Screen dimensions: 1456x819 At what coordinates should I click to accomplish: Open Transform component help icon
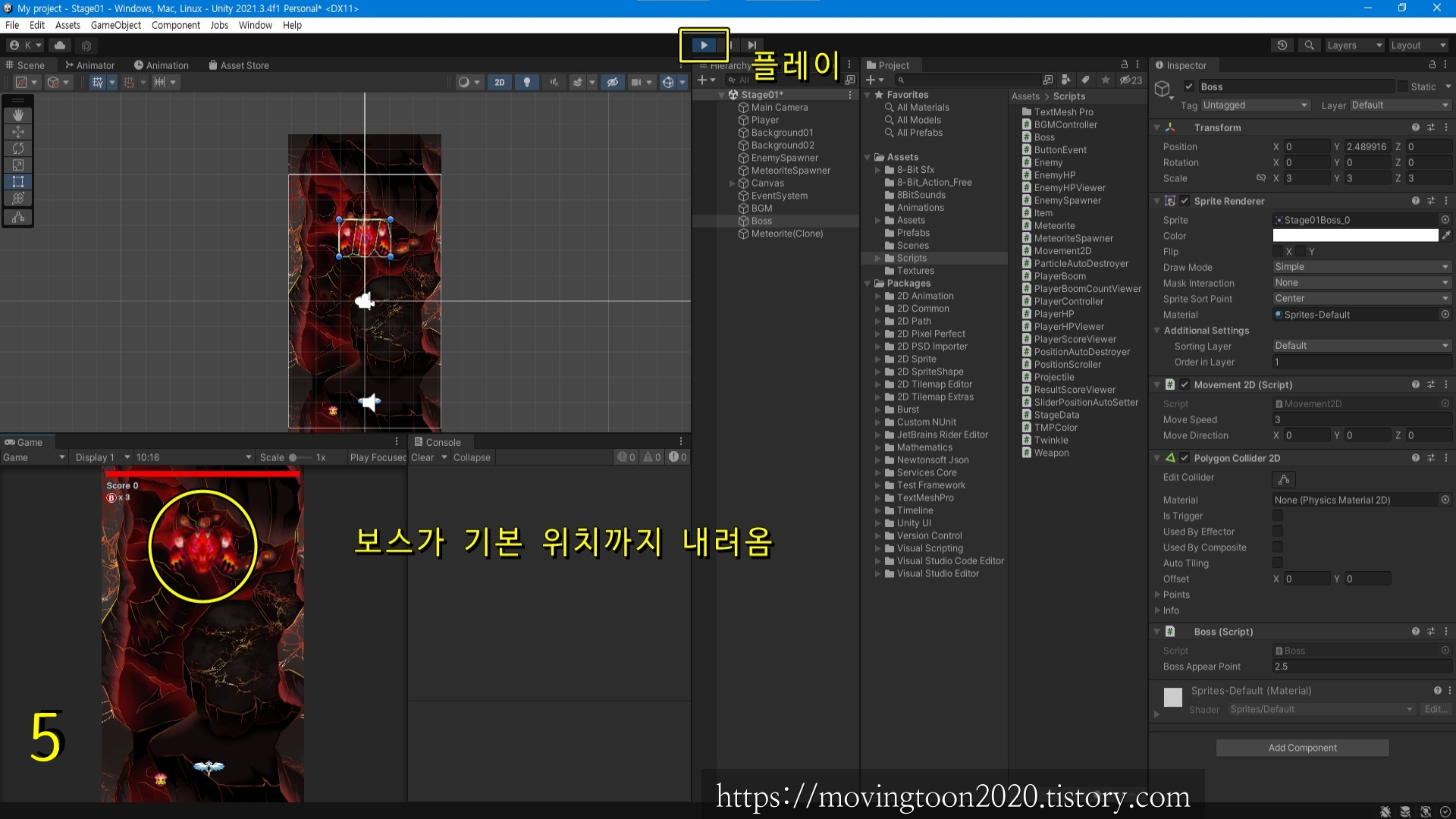[1415, 127]
